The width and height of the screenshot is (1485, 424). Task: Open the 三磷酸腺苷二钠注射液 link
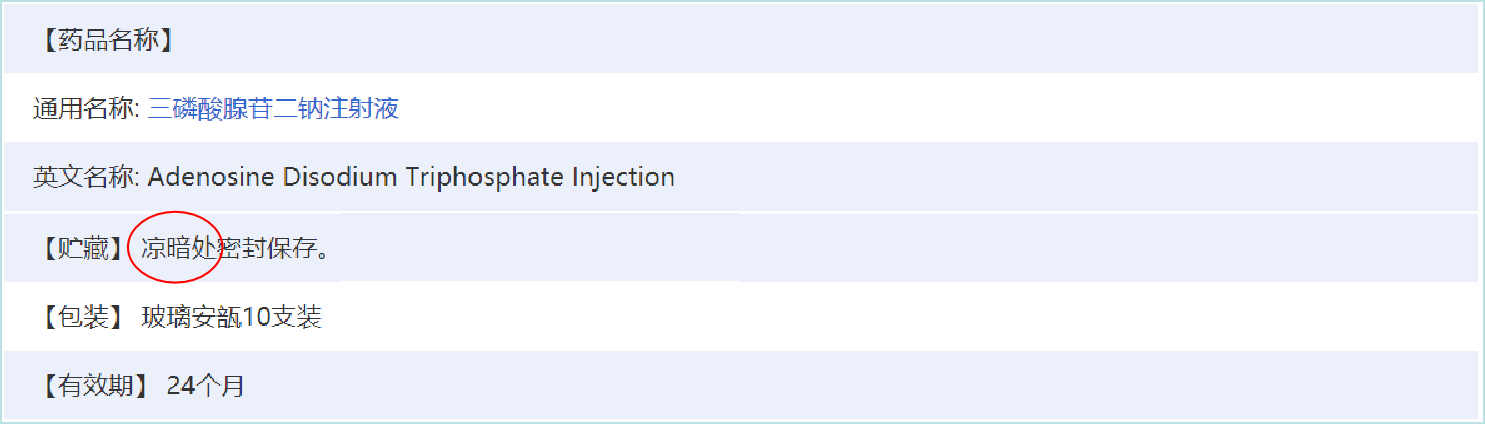273,108
